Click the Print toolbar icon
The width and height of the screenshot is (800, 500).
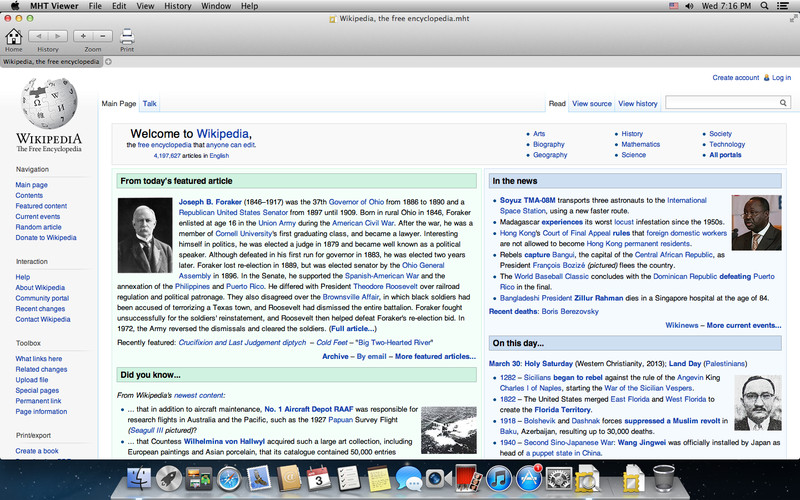pyautogui.click(x=127, y=36)
